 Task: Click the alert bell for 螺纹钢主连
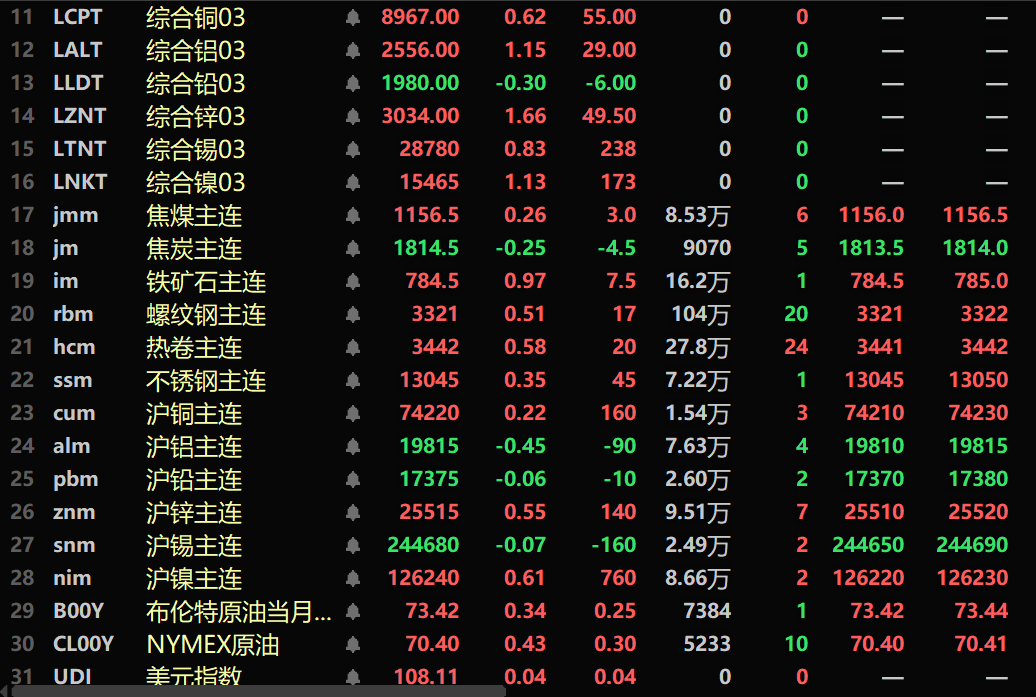[351, 314]
